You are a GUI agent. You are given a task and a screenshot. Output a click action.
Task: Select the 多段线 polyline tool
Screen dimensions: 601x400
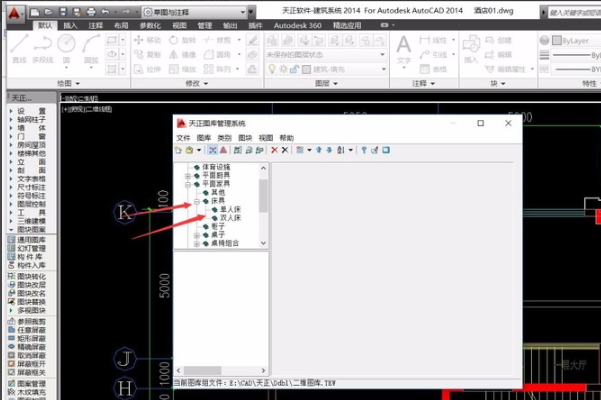tap(43, 49)
